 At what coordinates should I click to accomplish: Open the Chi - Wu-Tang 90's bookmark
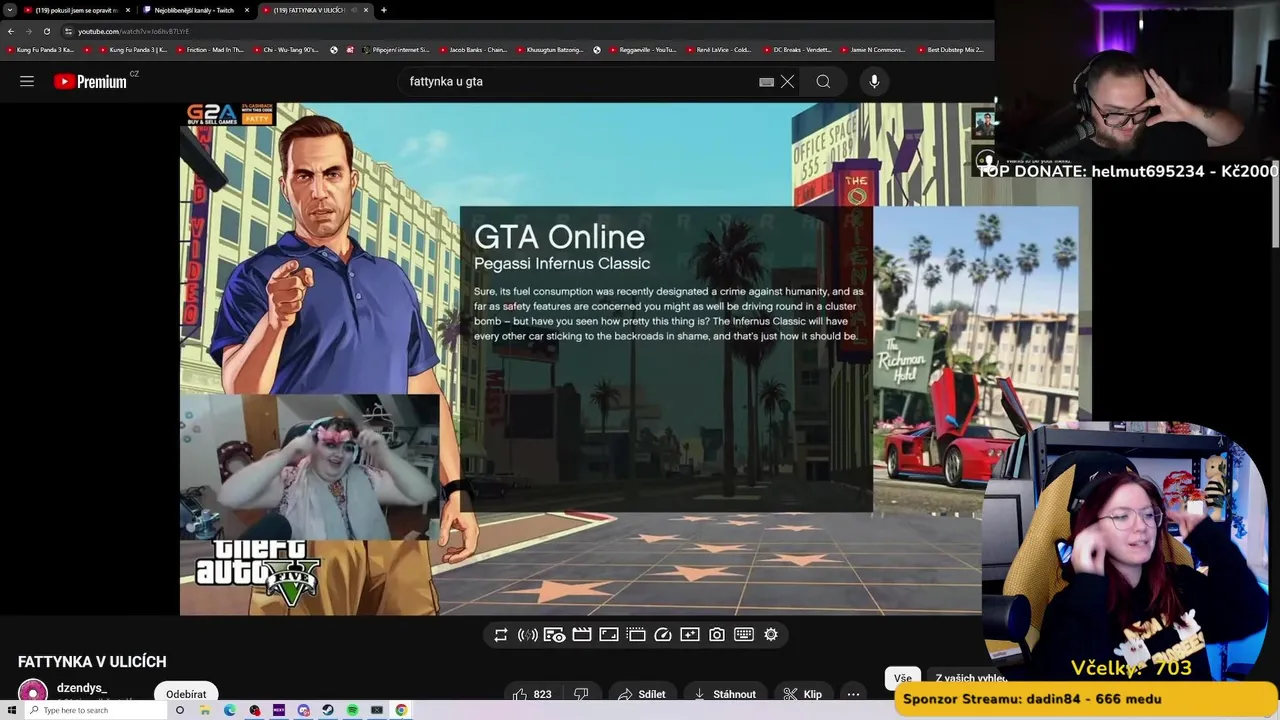coord(286,49)
